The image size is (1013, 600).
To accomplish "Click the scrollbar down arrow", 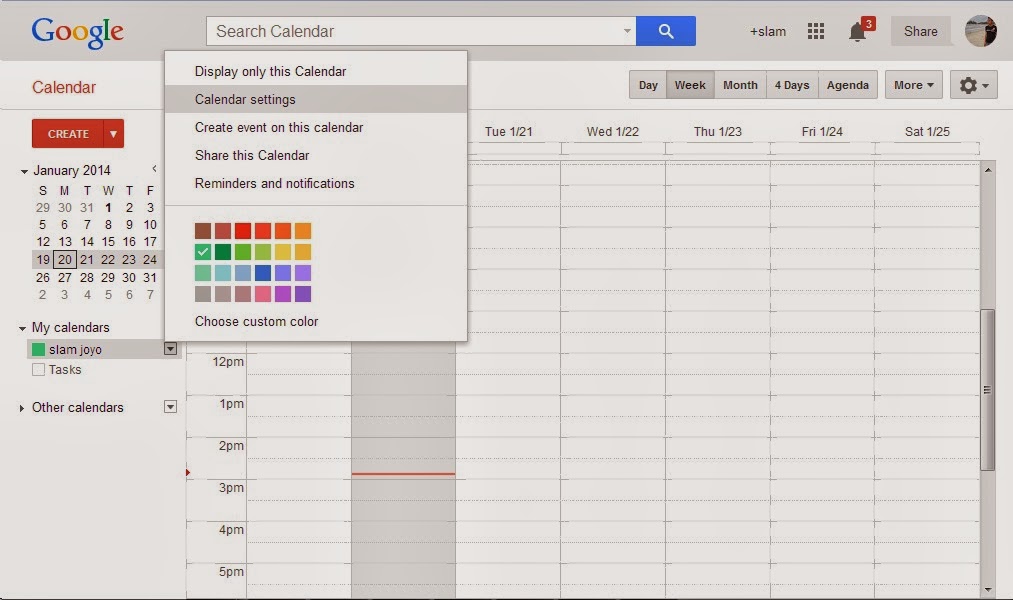I will (988, 589).
